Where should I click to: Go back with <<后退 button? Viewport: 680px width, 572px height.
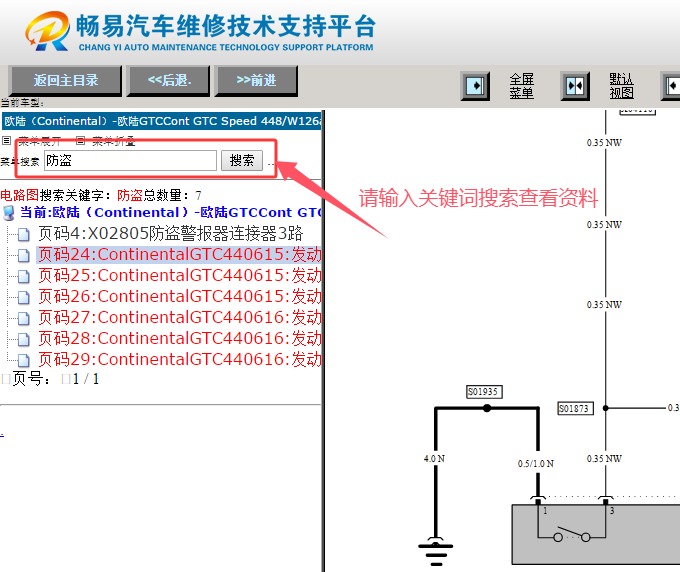point(169,80)
